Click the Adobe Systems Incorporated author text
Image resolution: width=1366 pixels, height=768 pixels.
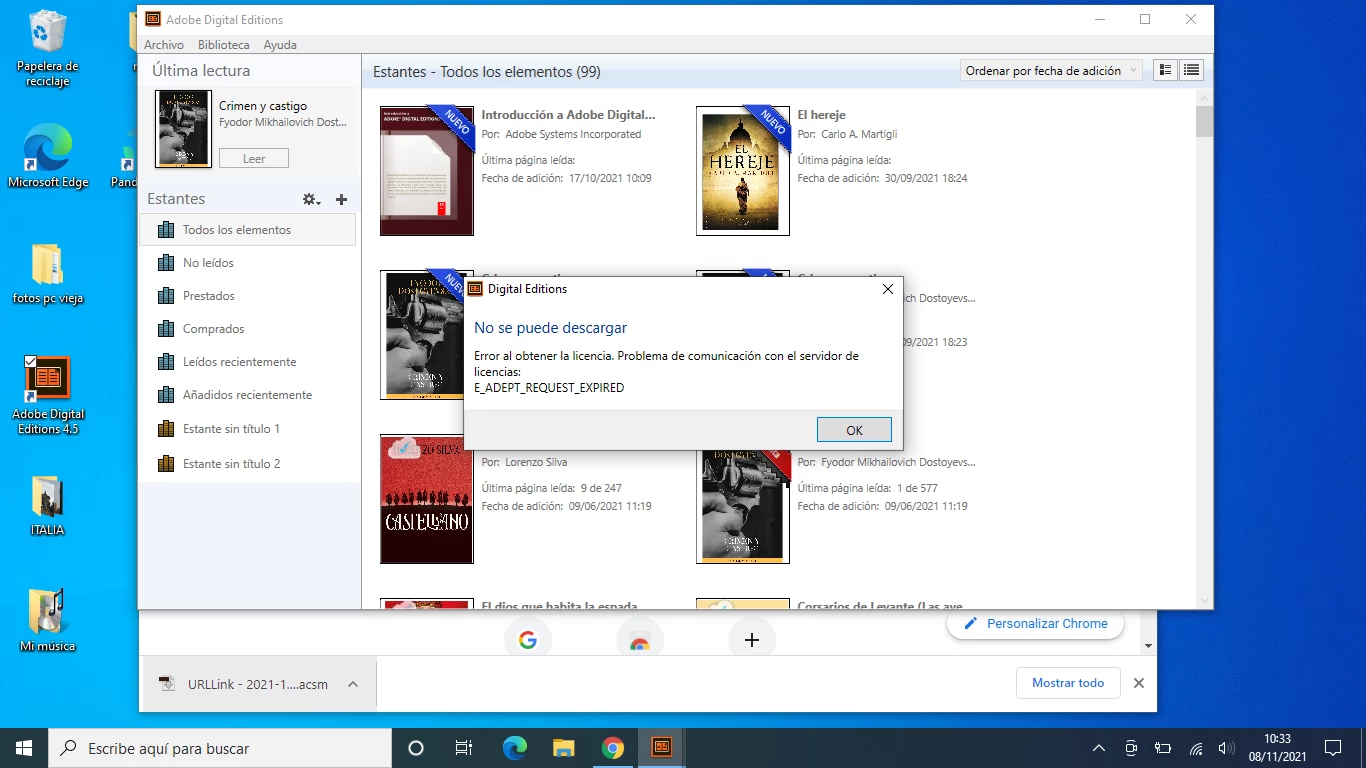click(573, 134)
